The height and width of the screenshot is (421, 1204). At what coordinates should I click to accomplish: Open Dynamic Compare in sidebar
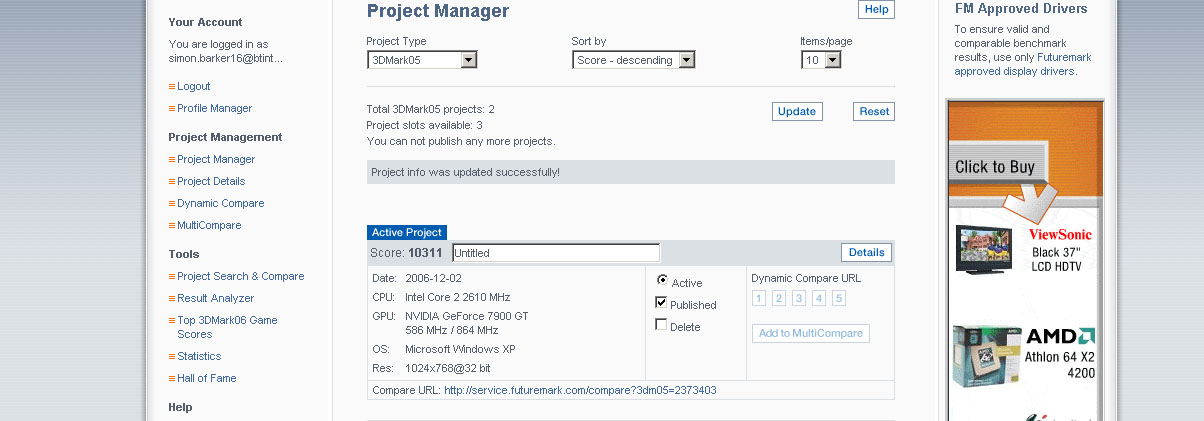[x=221, y=203]
